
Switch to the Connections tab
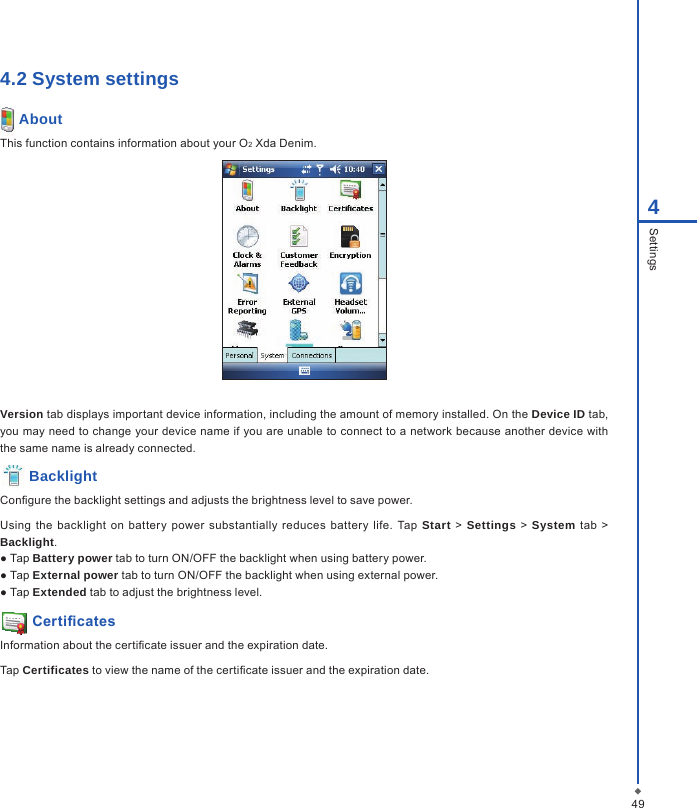312,355
